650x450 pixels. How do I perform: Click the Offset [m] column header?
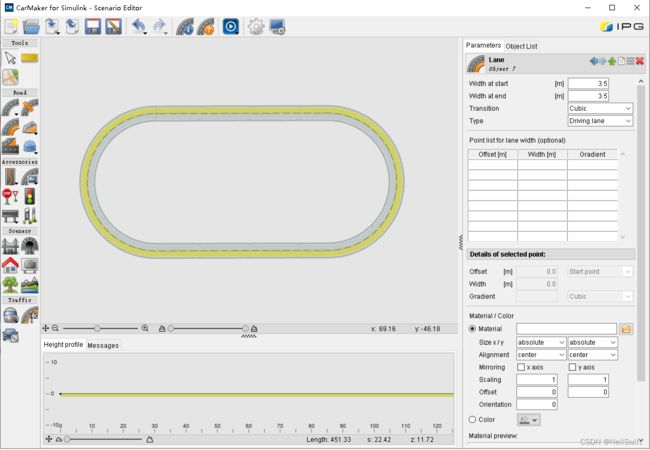[x=492, y=154]
